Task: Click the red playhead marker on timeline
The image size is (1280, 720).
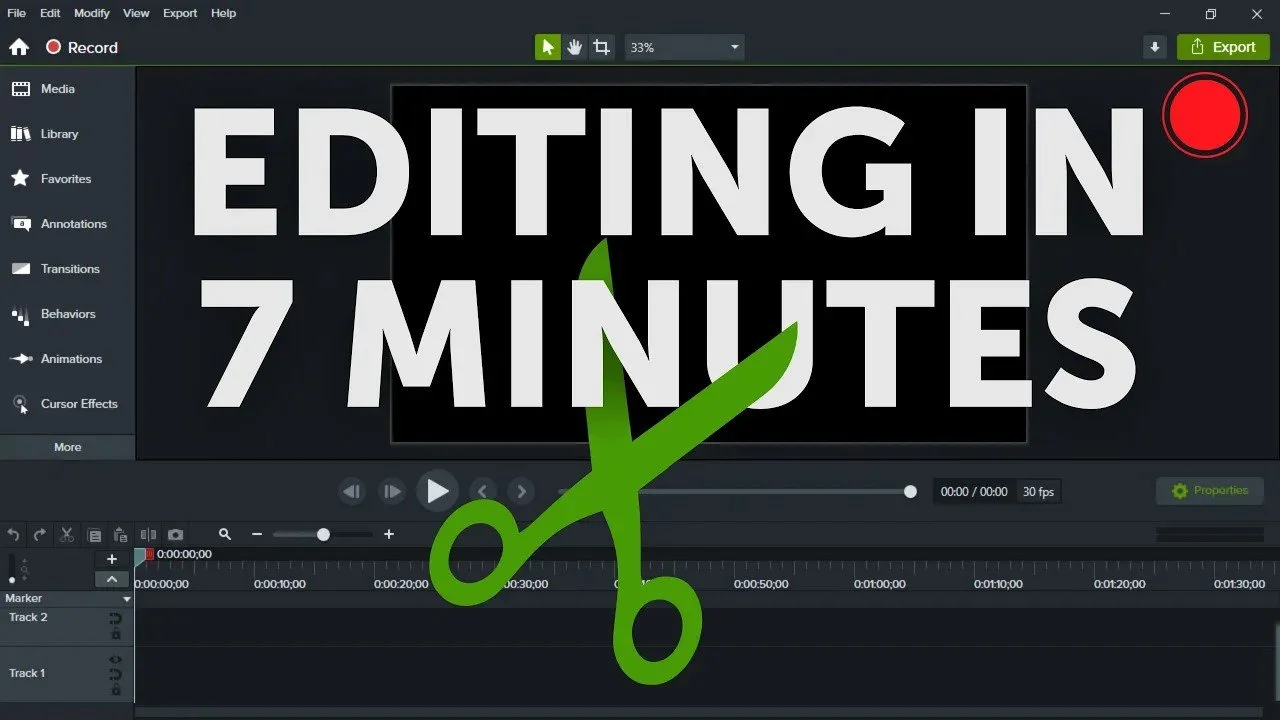Action: coord(149,554)
